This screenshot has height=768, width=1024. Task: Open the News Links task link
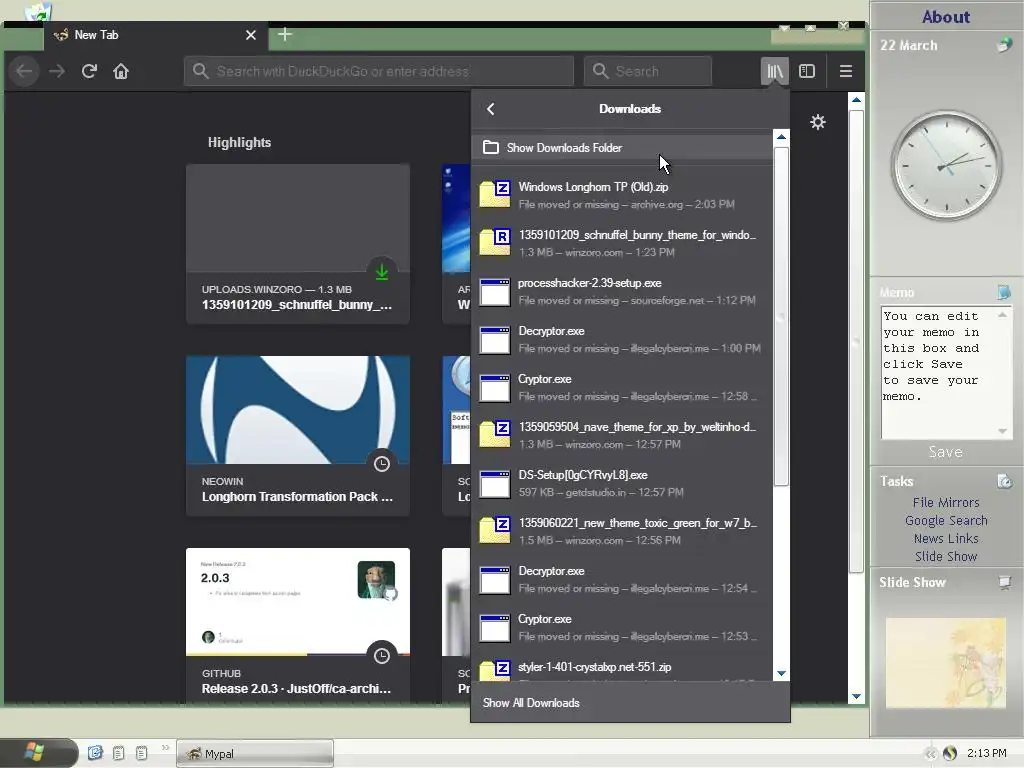[x=946, y=538]
